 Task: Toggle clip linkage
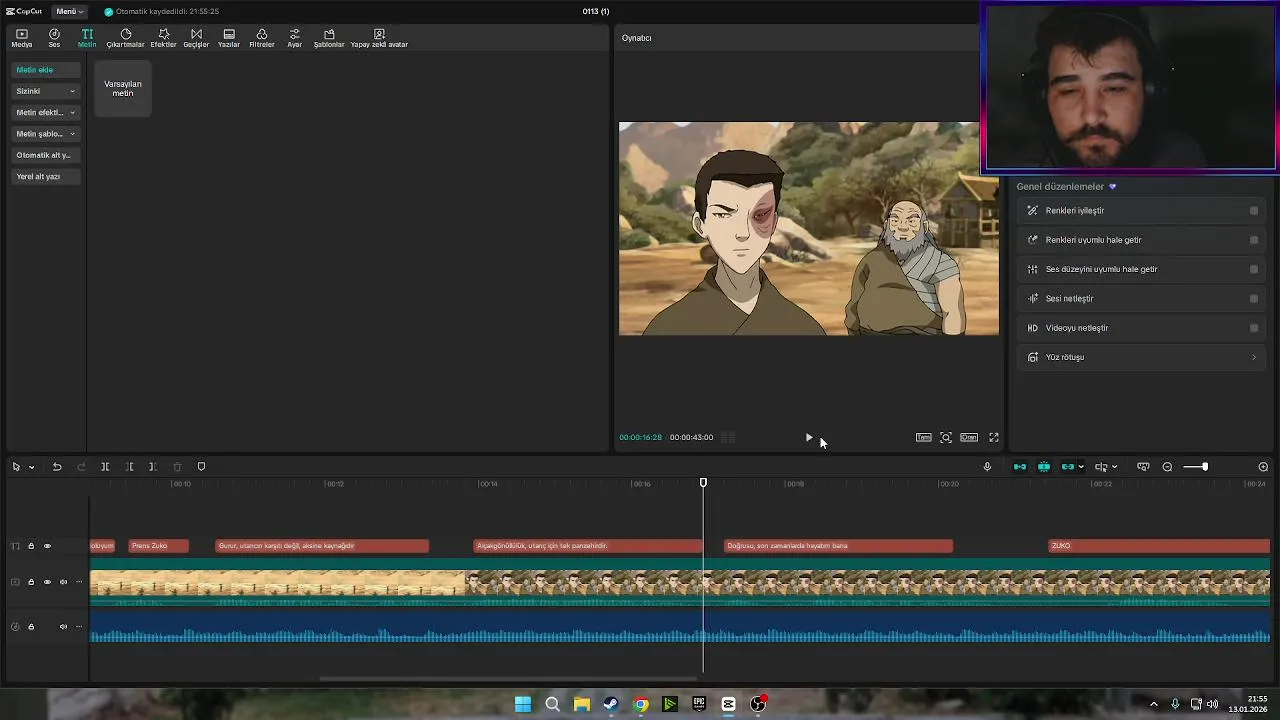[1068, 467]
